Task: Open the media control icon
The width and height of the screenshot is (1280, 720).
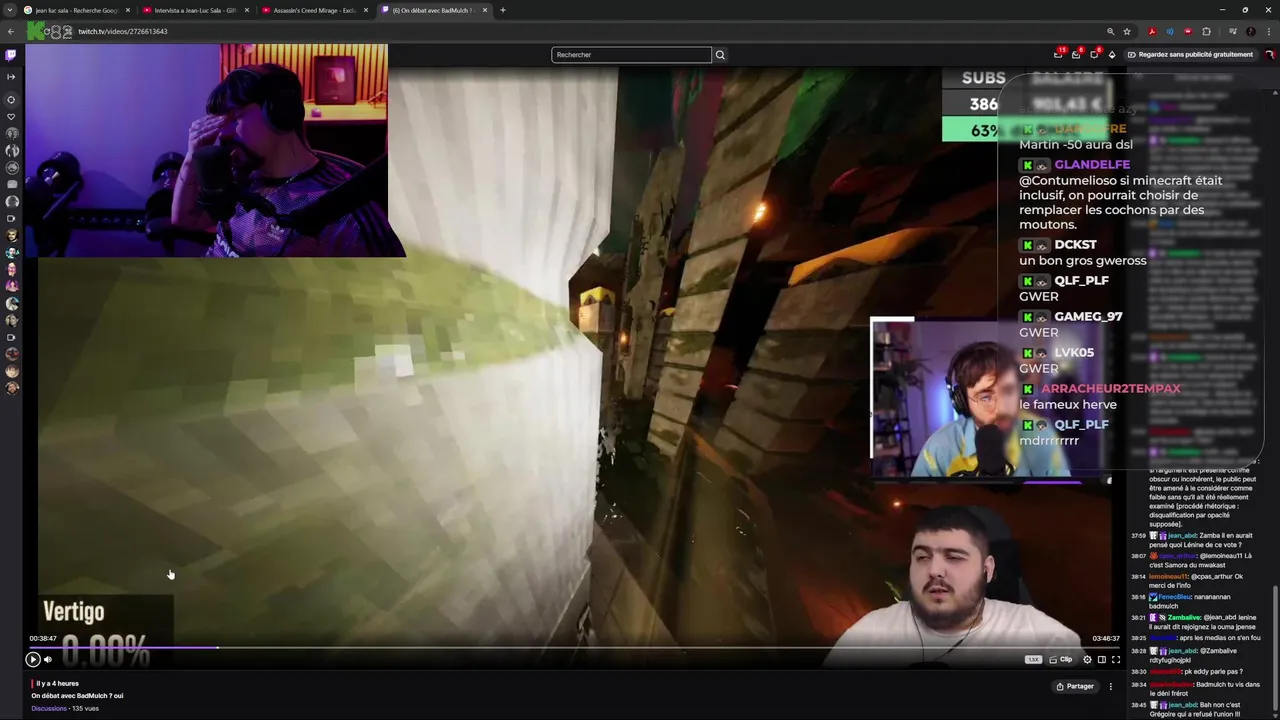Action: (x=1232, y=31)
